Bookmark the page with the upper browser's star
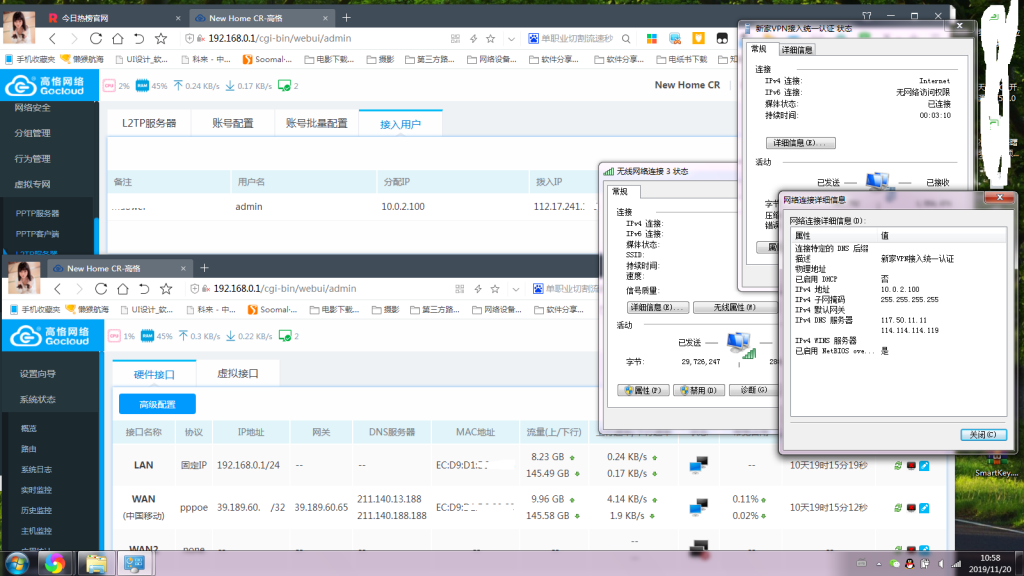The image size is (1024, 576). 161,39
